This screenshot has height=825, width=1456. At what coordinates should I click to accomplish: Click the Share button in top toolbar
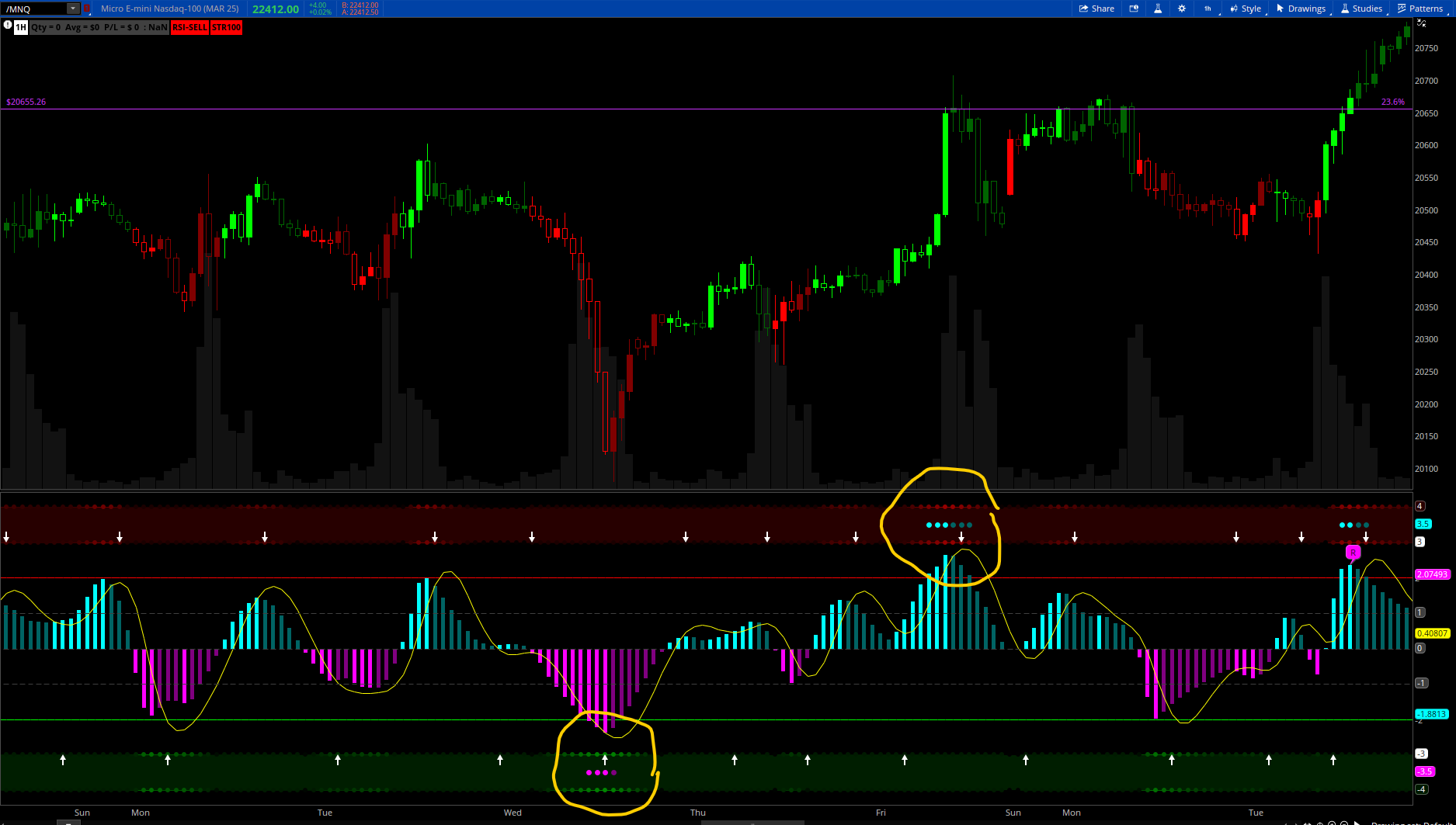1096,9
